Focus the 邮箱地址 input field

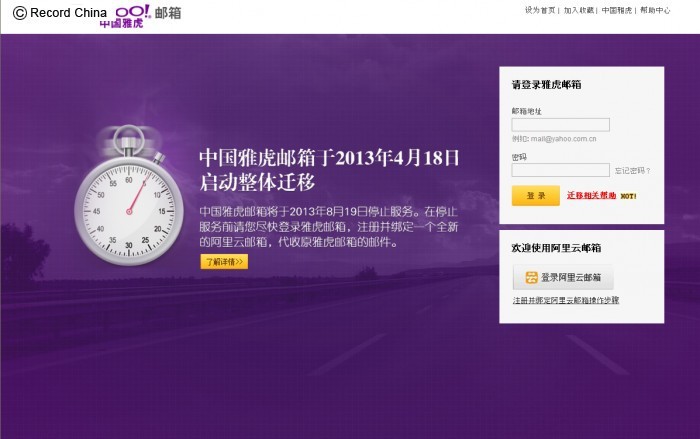pos(560,125)
